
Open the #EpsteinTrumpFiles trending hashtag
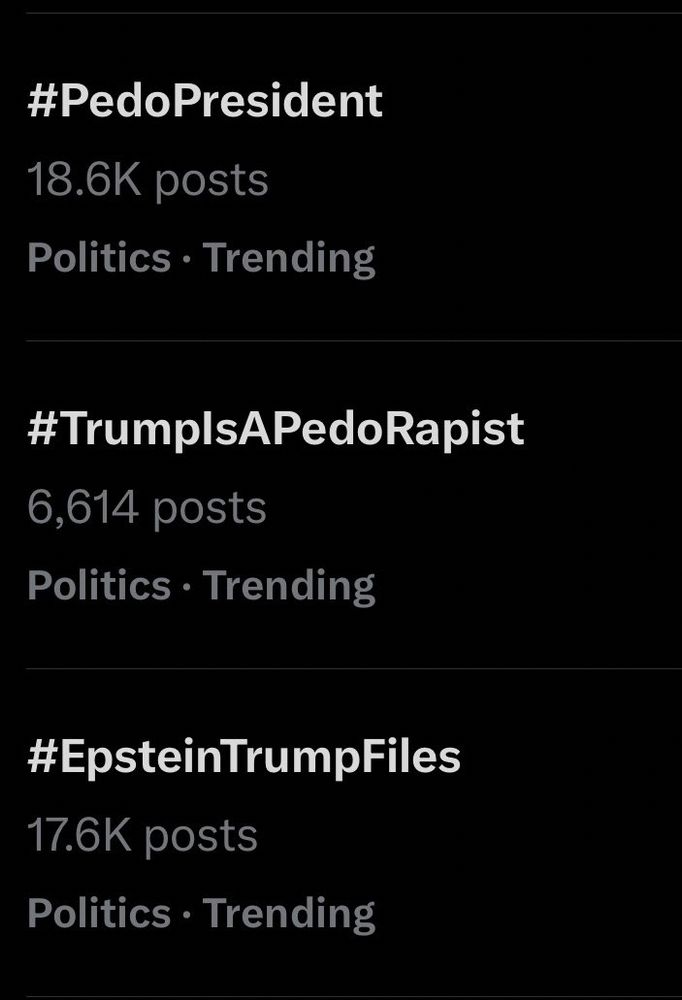coord(244,757)
